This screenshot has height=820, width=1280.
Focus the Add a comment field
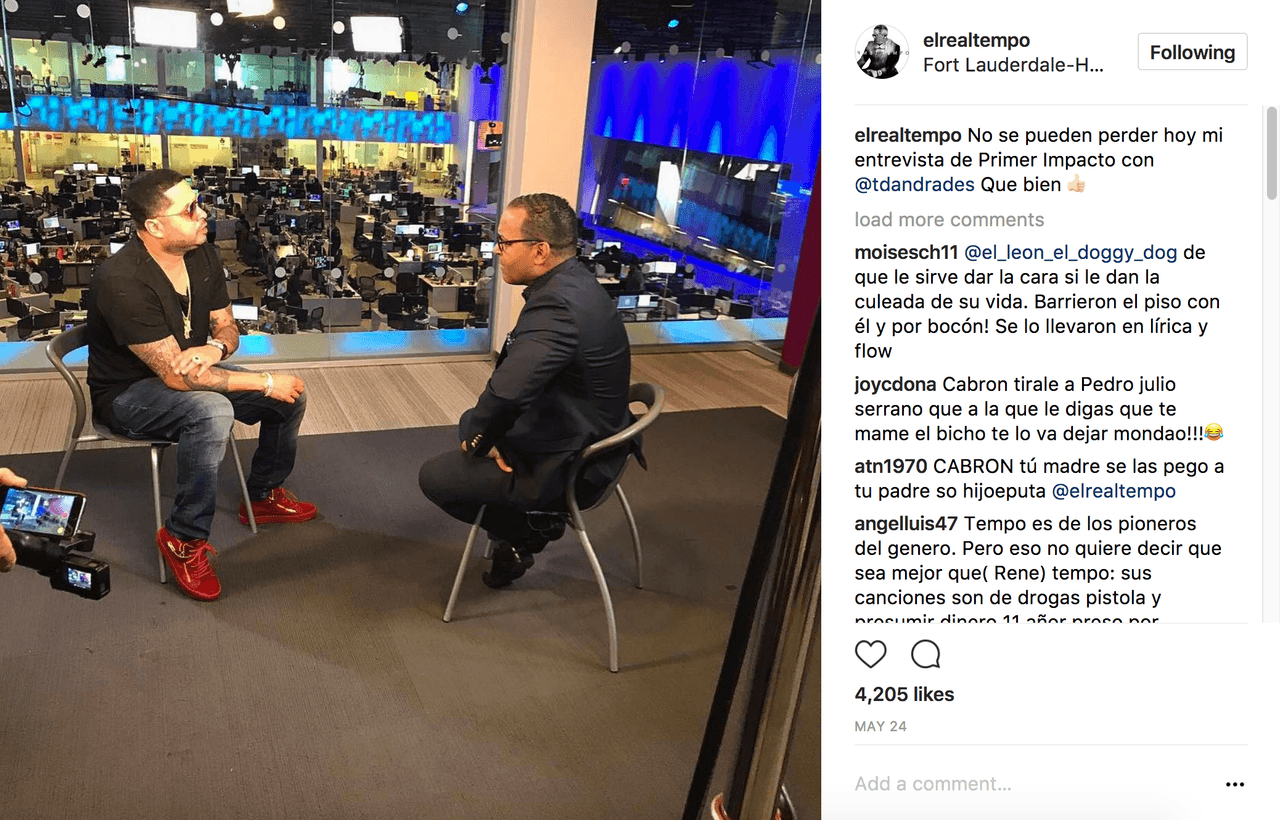coord(1030,784)
